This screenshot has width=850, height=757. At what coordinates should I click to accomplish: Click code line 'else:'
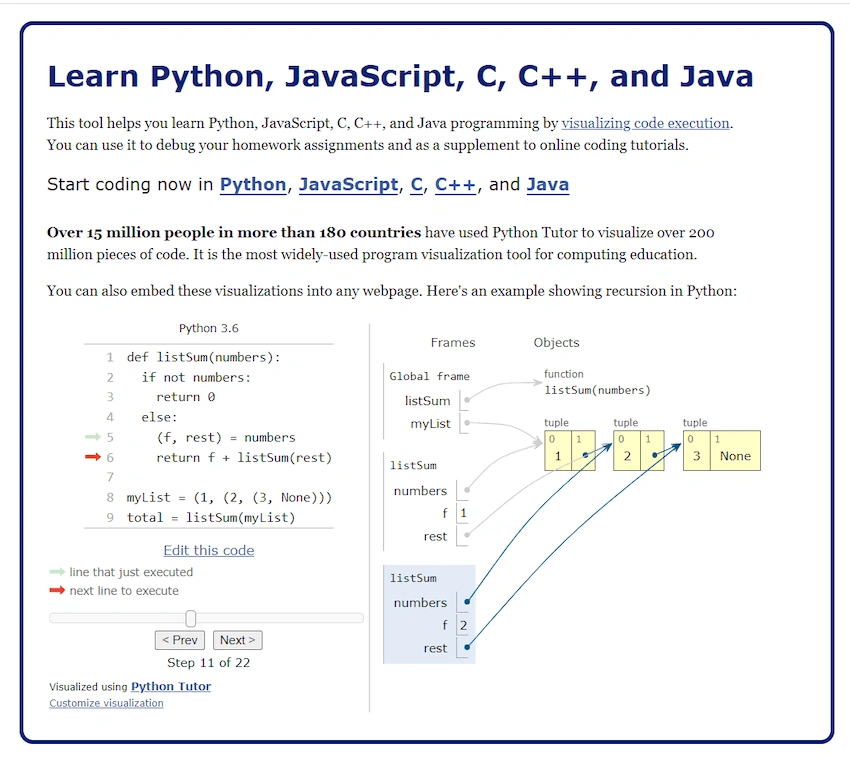point(159,417)
